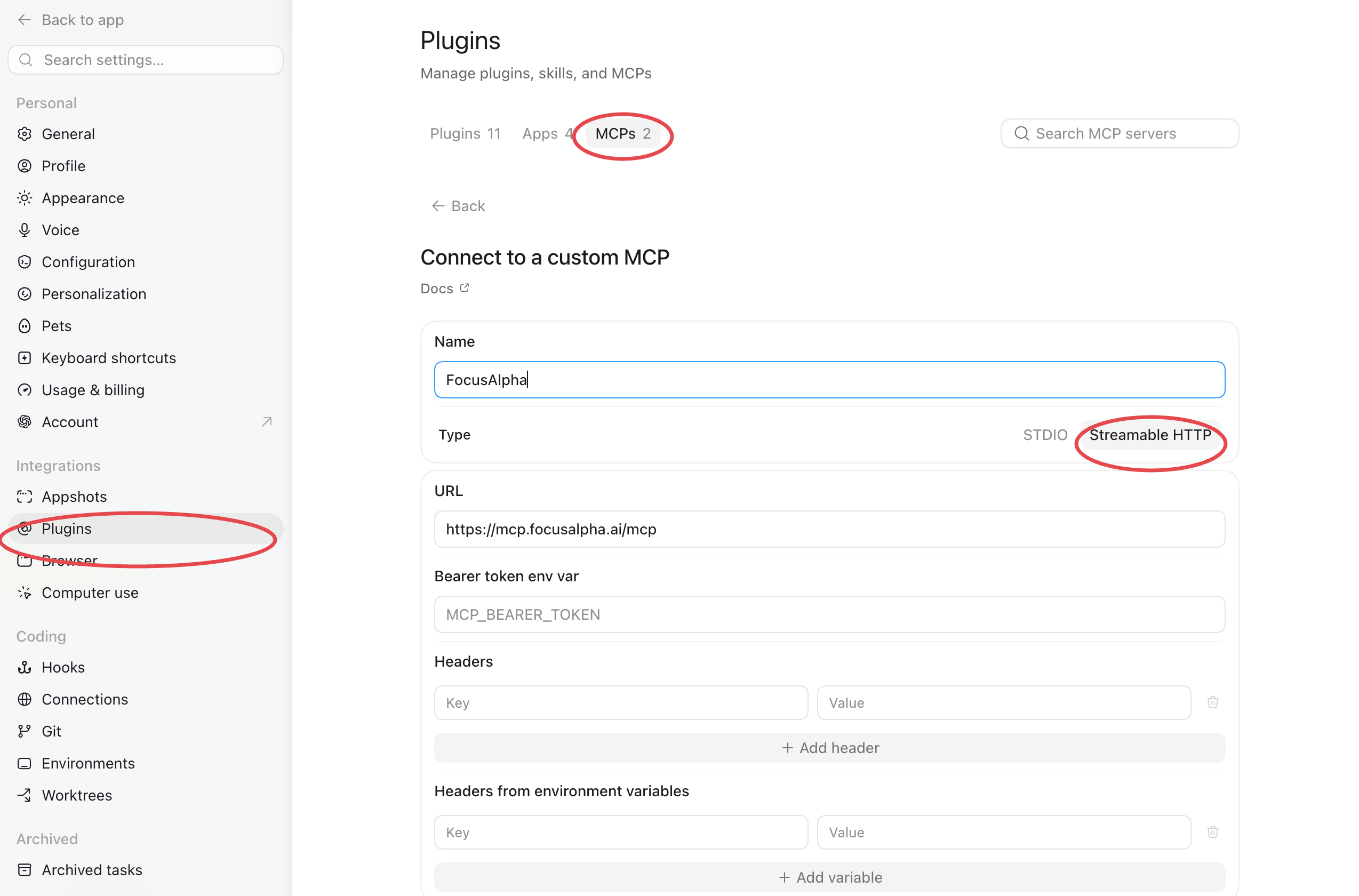
Task: Click external link arrow beside Account
Action: (x=266, y=422)
